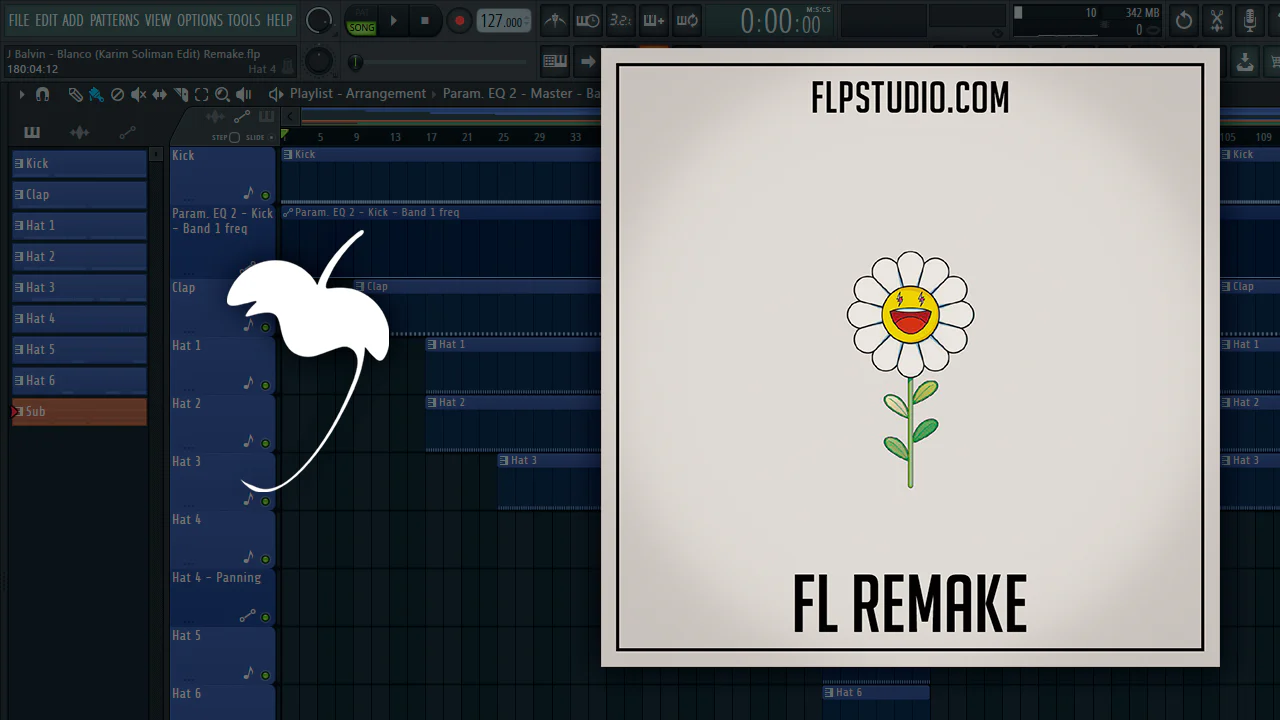This screenshot has width=1280, height=720.
Task: Toggle the STEP edit mode switch
Action: (234, 137)
